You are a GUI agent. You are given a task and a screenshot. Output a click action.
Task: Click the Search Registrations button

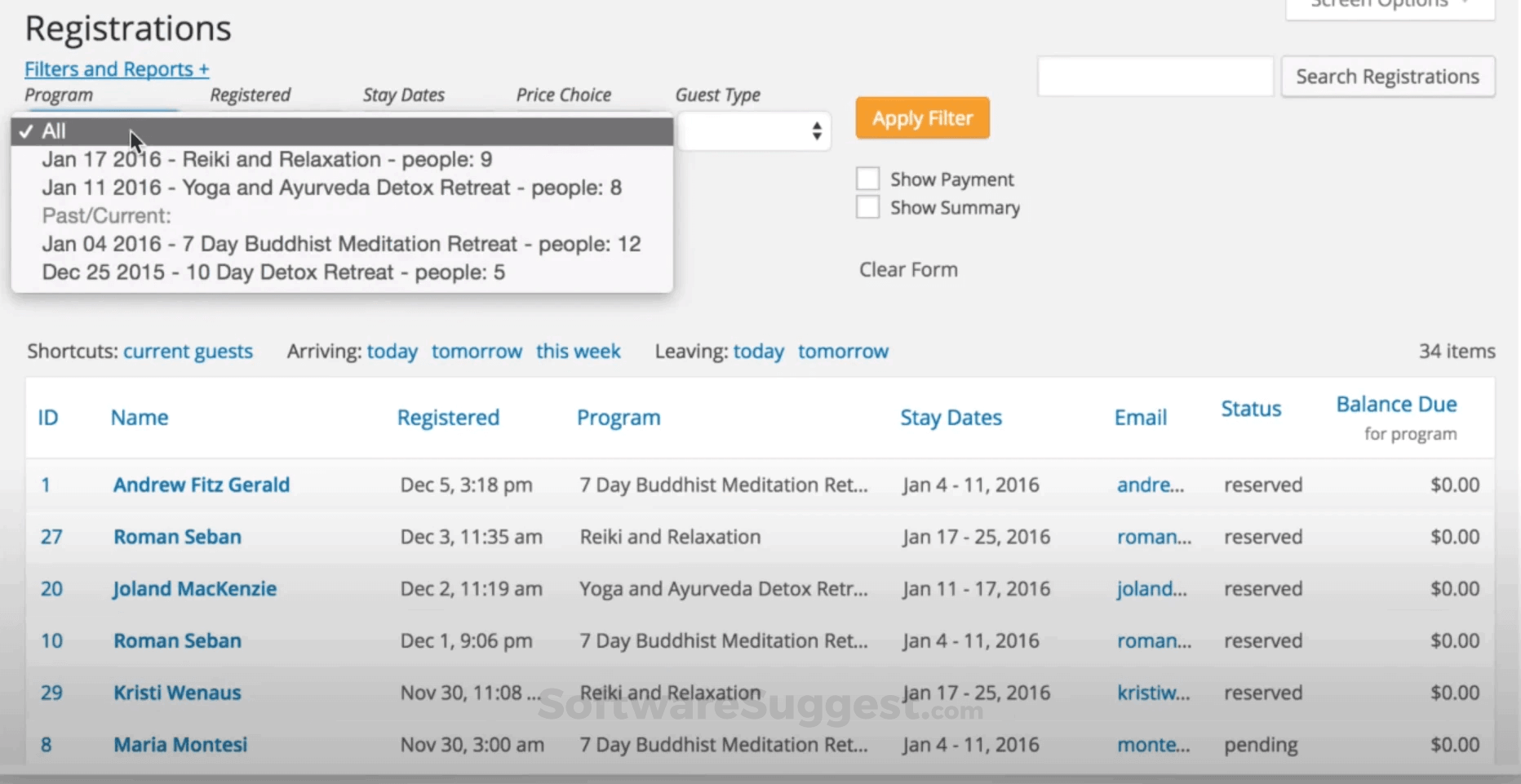(1387, 76)
